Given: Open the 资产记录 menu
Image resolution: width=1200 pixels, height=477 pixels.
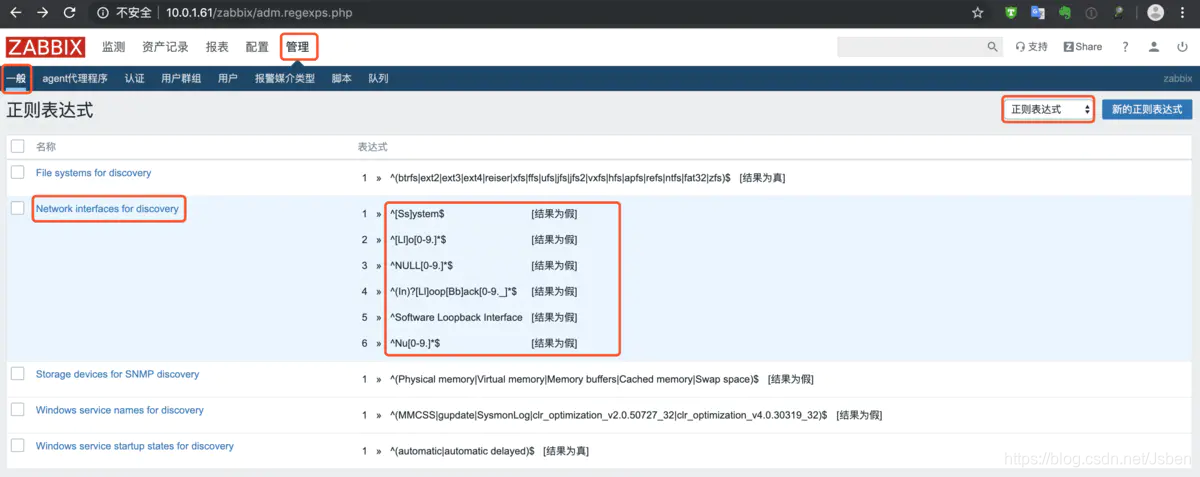Looking at the screenshot, I should 165,47.
